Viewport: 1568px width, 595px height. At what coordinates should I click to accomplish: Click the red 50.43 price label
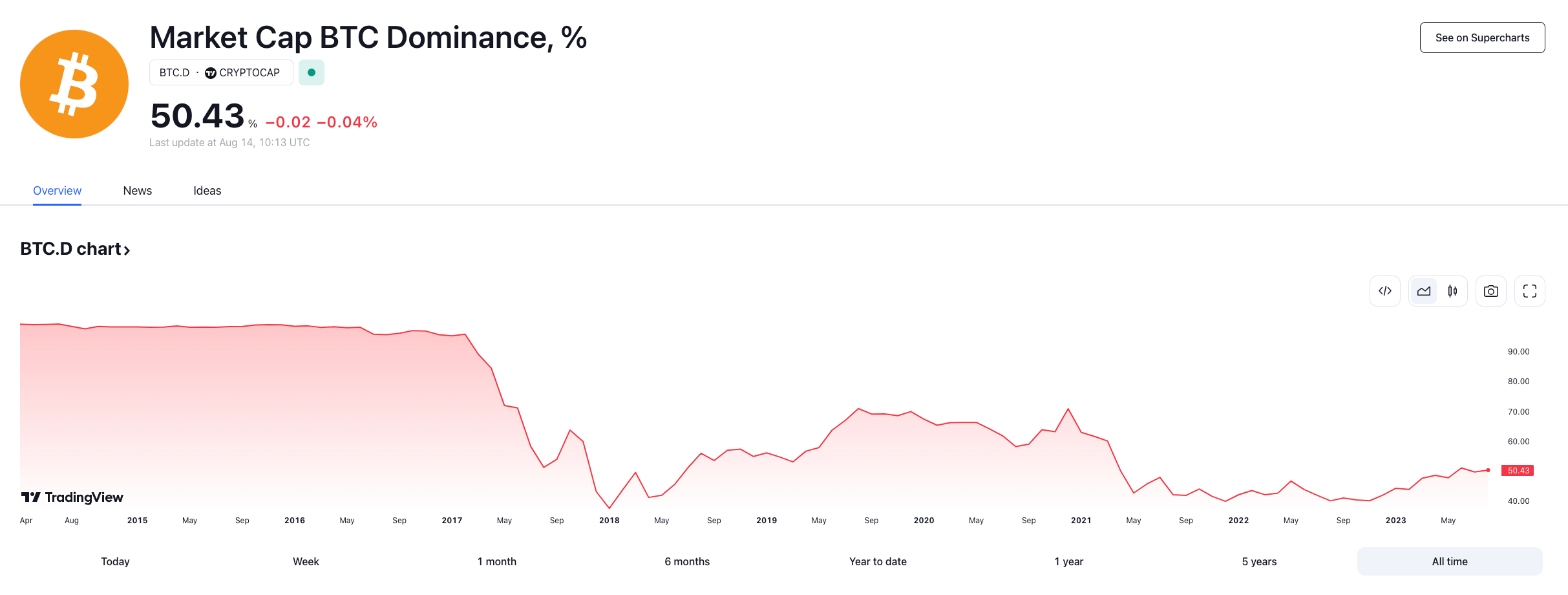coord(1518,471)
